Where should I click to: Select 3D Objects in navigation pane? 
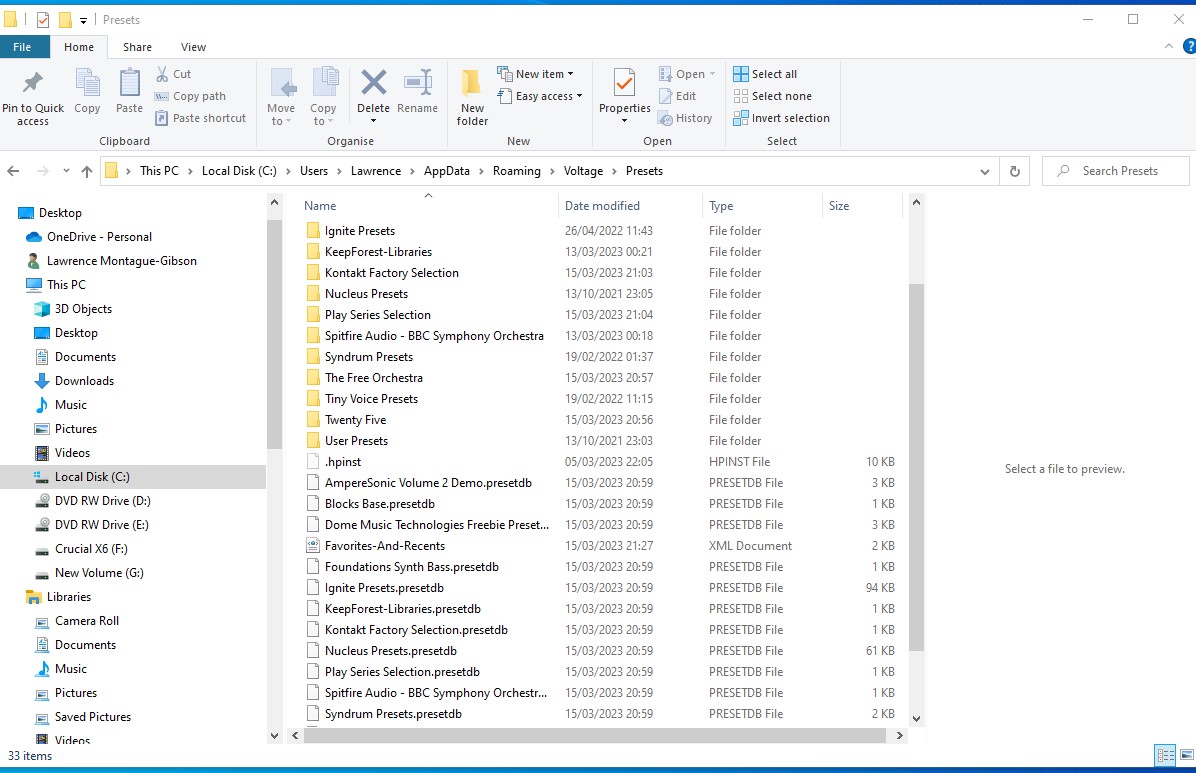83,309
